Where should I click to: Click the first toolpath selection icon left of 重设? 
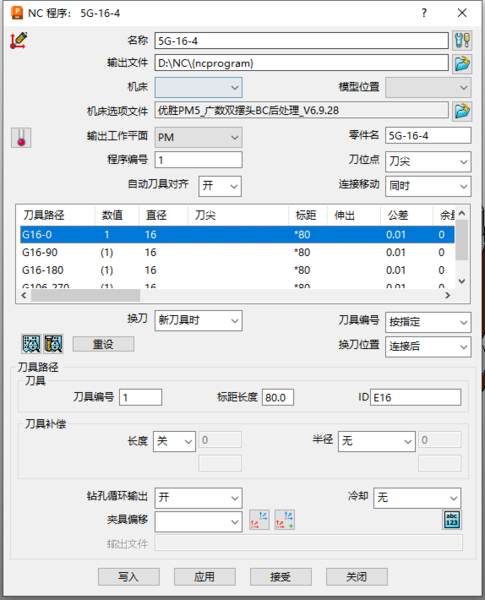click(x=31, y=344)
